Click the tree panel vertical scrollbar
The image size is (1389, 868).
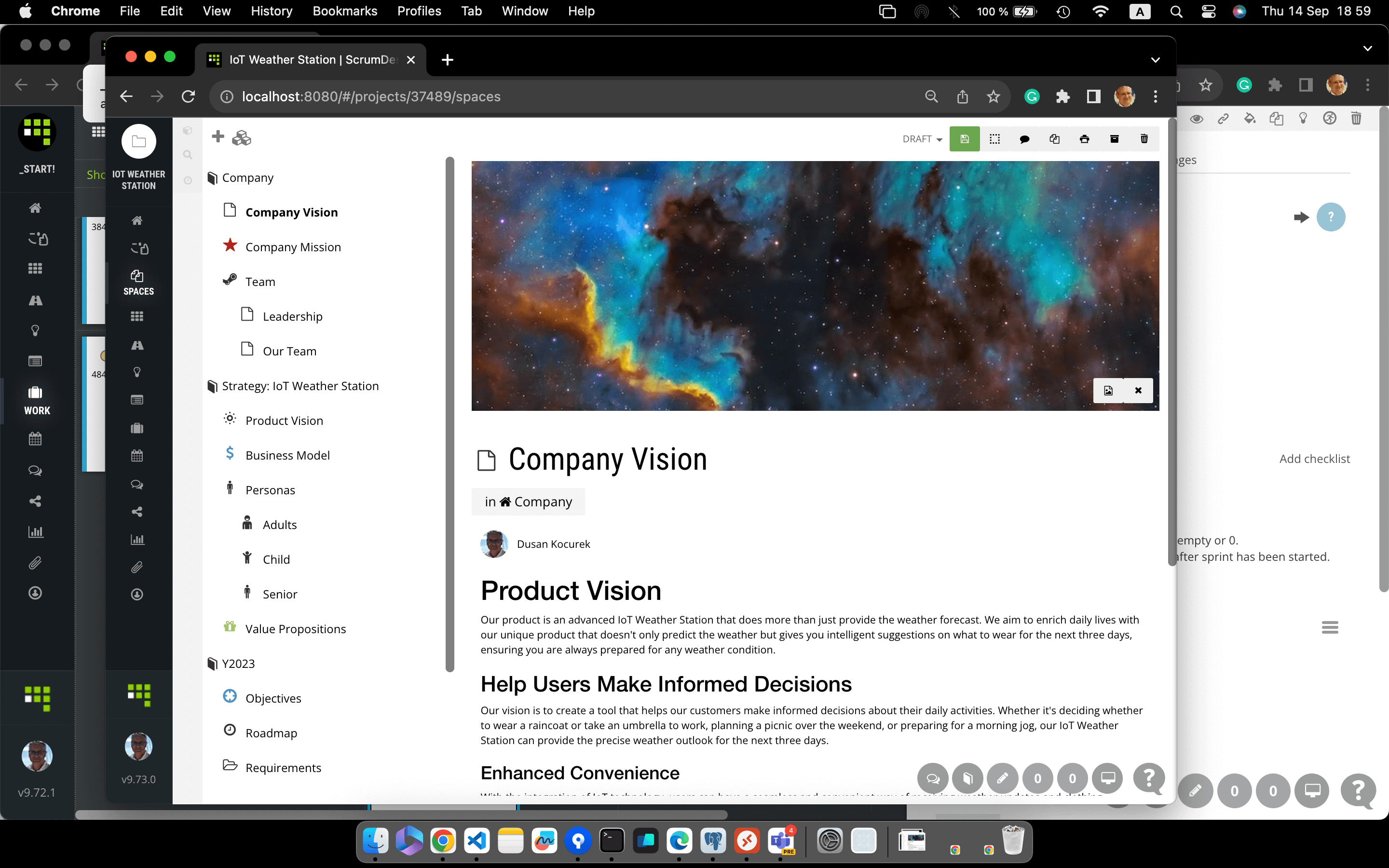click(x=450, y=413)
